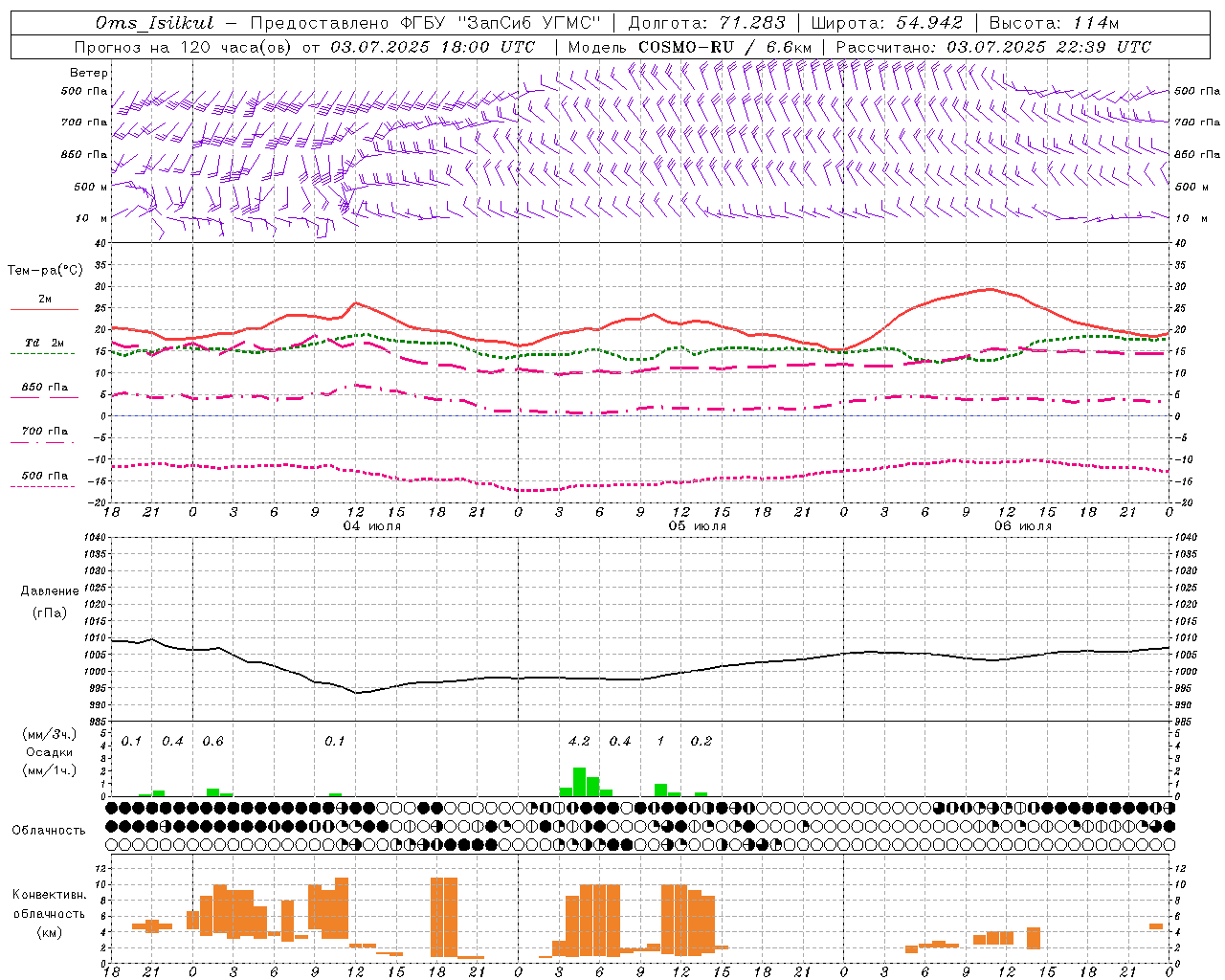This screenshot has height=980, width=1225.
Task: Click the 700 гПа temperature legend entry
Action: click(x=44, y=432)
